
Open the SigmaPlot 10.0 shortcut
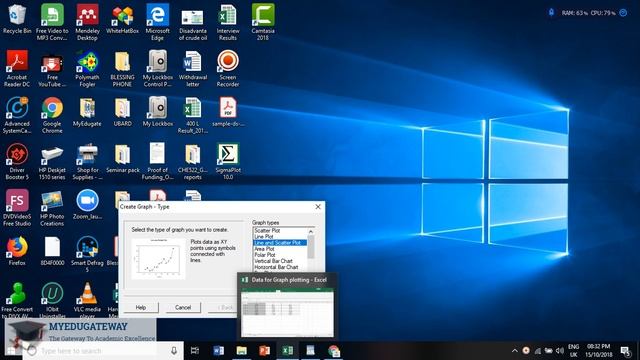pos(228,162)
